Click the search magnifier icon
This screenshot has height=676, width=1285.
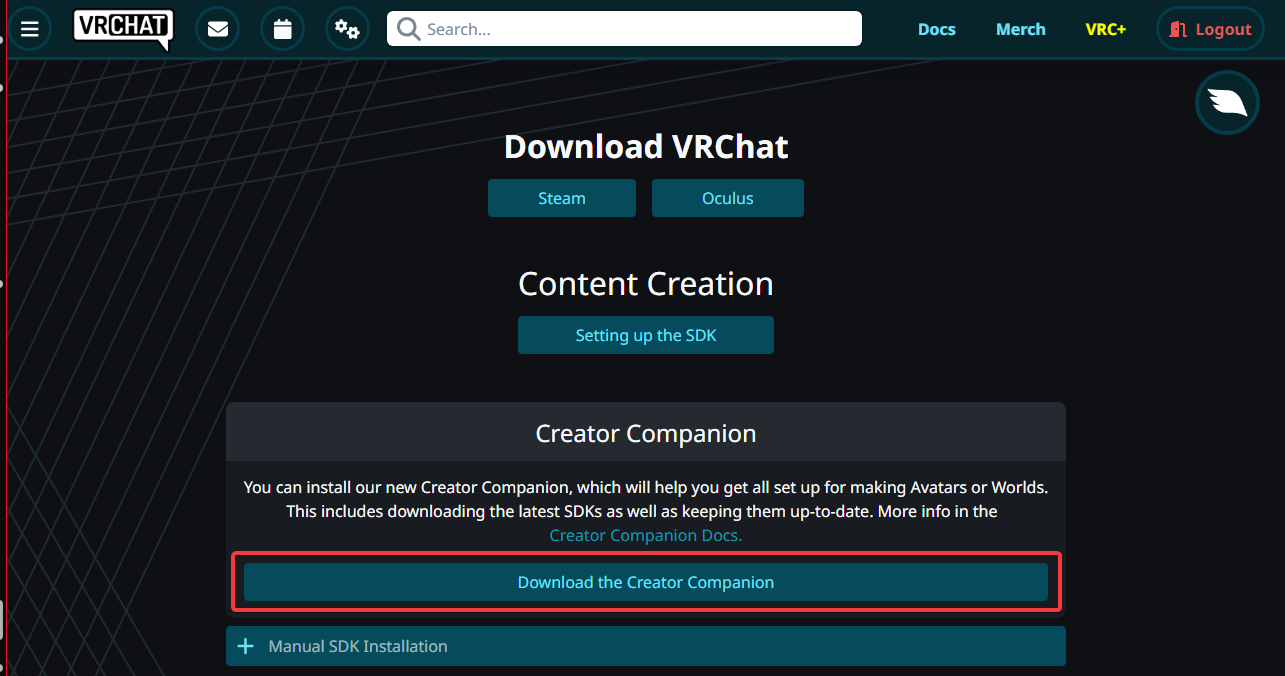click(408, 29)
